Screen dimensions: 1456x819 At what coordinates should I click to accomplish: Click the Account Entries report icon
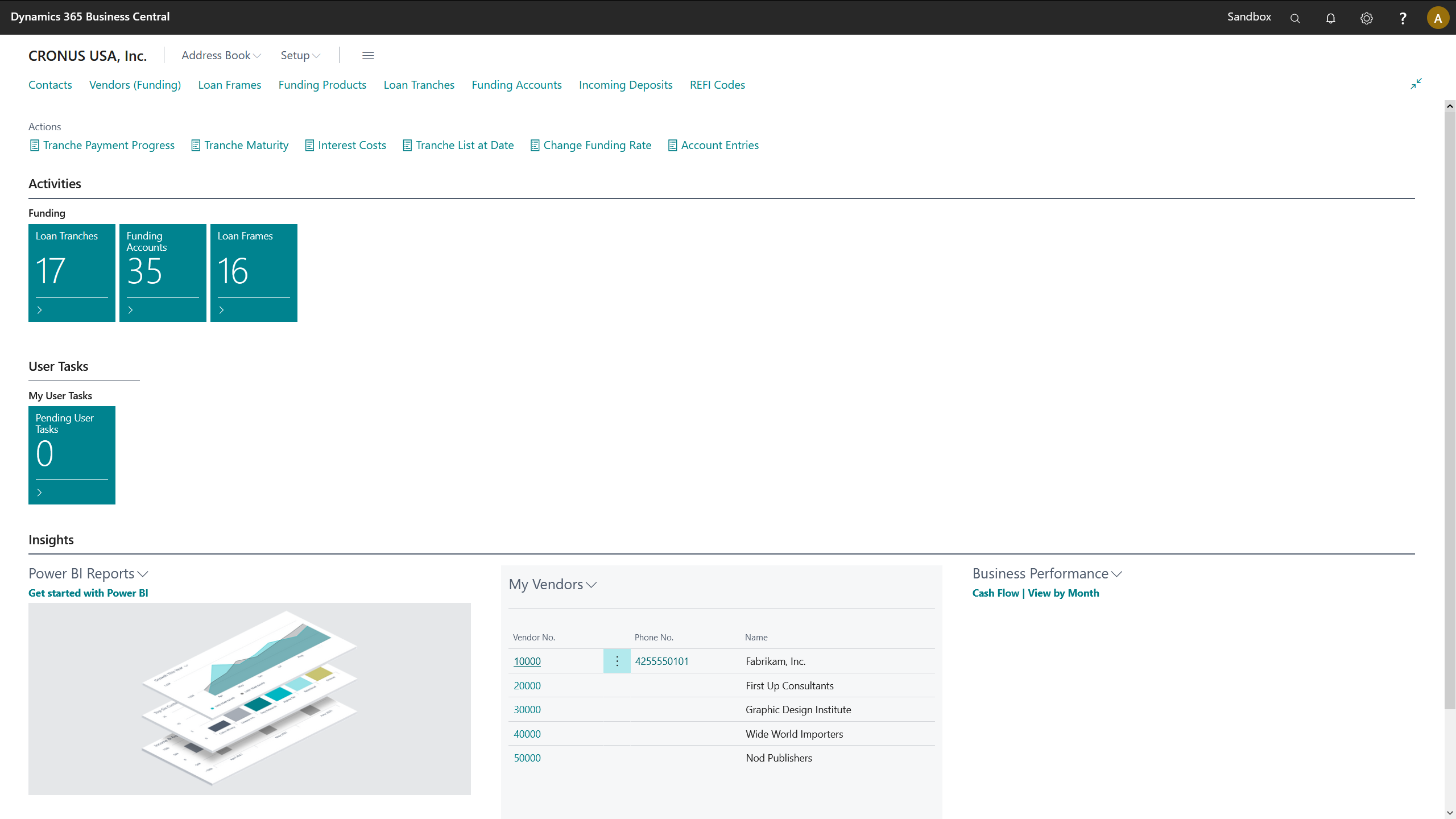(672, 146)
